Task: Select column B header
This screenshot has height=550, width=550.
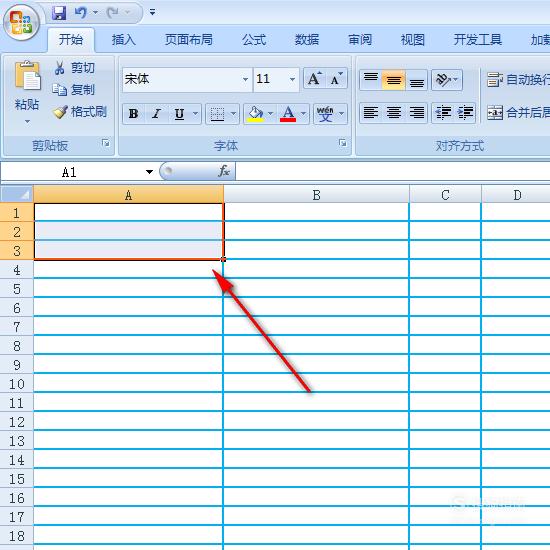Action: click(316, 194)
